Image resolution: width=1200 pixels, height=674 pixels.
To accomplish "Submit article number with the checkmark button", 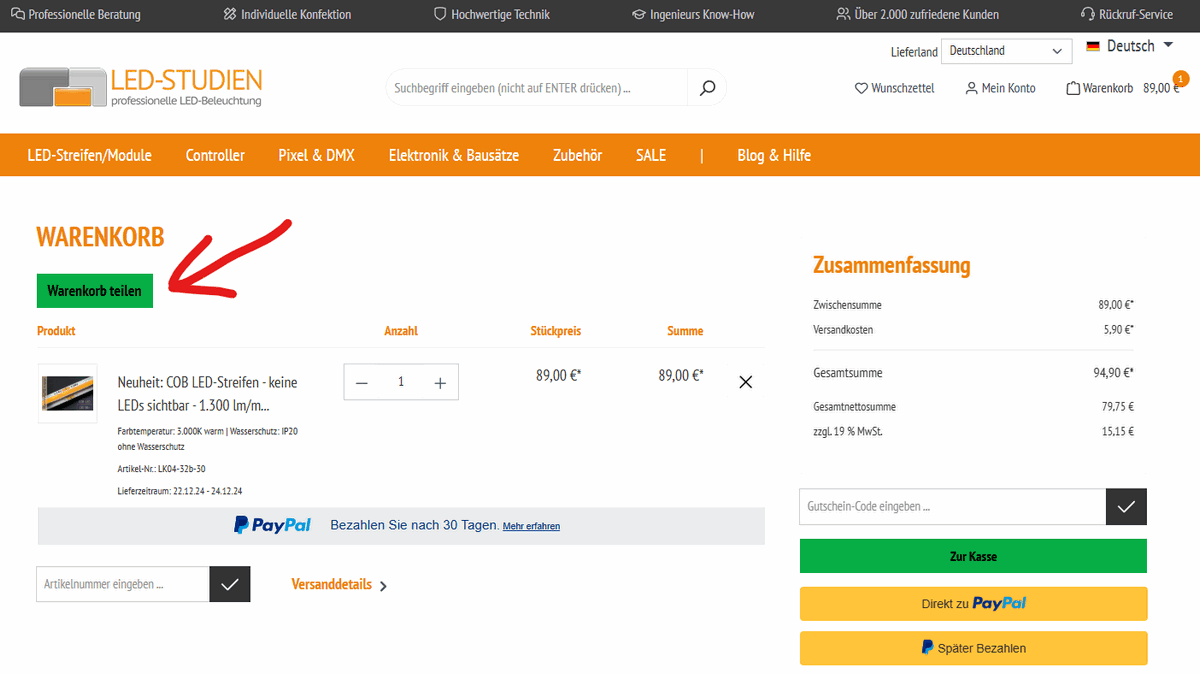I will pos(229,584).
